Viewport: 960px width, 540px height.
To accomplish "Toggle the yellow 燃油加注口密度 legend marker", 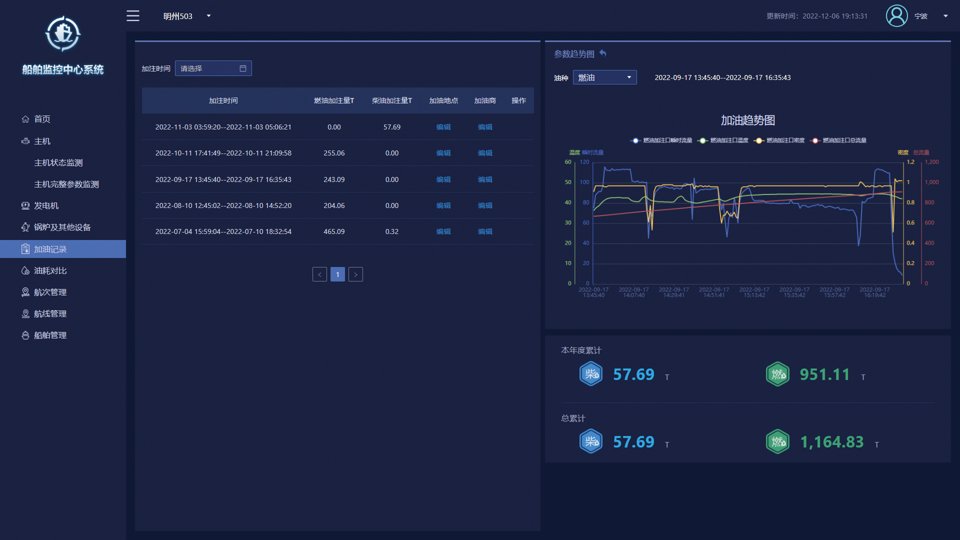I will [x=760, y=141].
